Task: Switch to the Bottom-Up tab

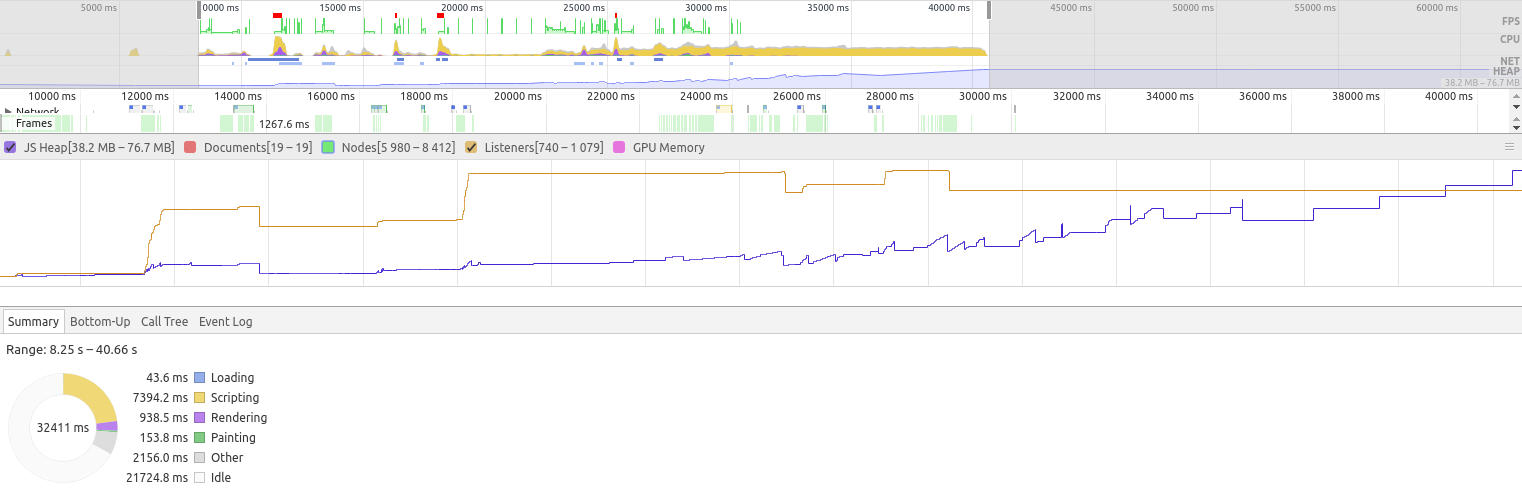Action: [x=100, y=321]
